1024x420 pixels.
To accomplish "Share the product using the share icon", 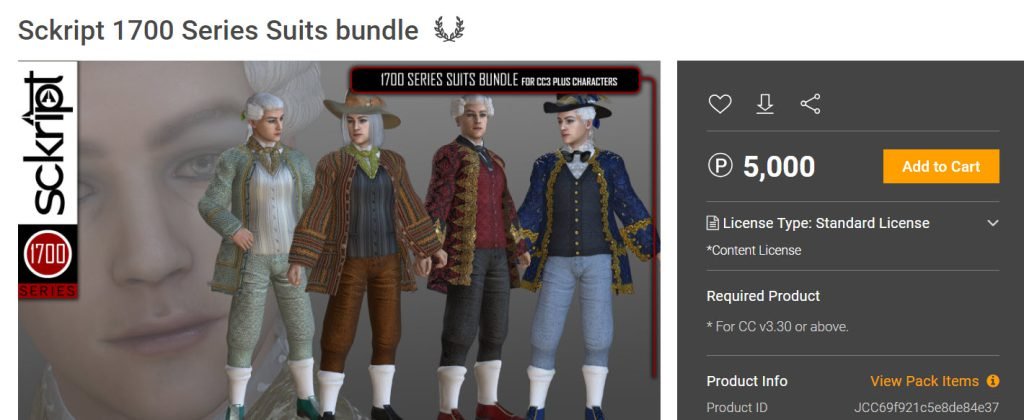I will 810,104.
